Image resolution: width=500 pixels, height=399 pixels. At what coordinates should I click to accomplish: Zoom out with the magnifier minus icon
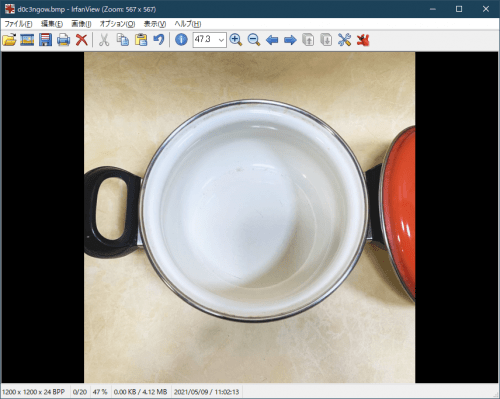[x=254, y=40]
